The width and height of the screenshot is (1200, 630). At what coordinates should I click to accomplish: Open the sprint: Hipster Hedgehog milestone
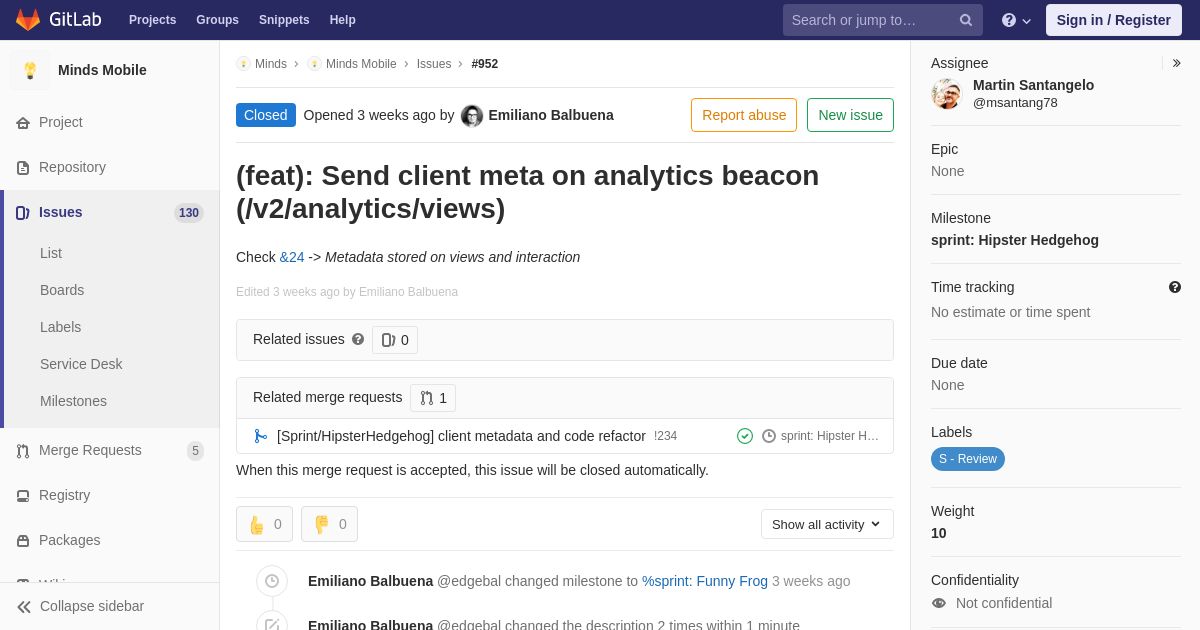pos(1015,240)
